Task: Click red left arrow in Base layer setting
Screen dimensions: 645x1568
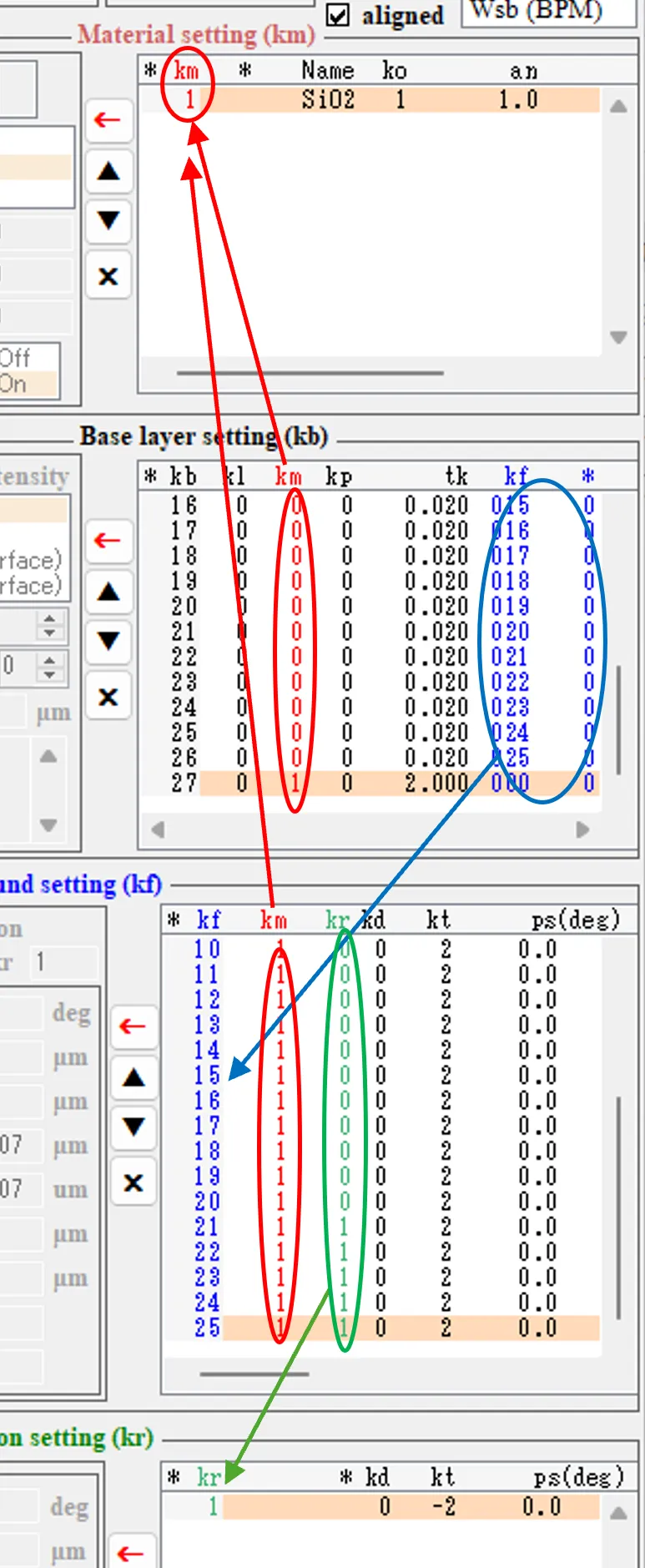Action: [x=108, y=540]
